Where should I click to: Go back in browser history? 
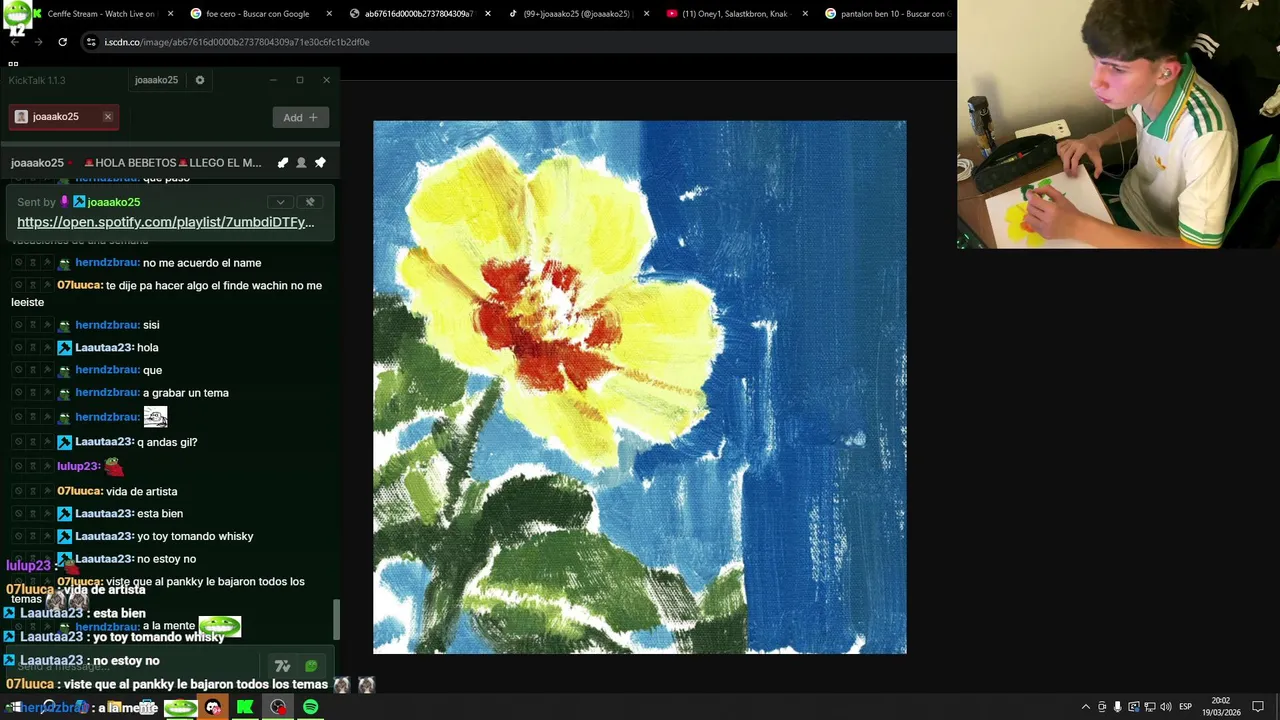click(15, 42)
